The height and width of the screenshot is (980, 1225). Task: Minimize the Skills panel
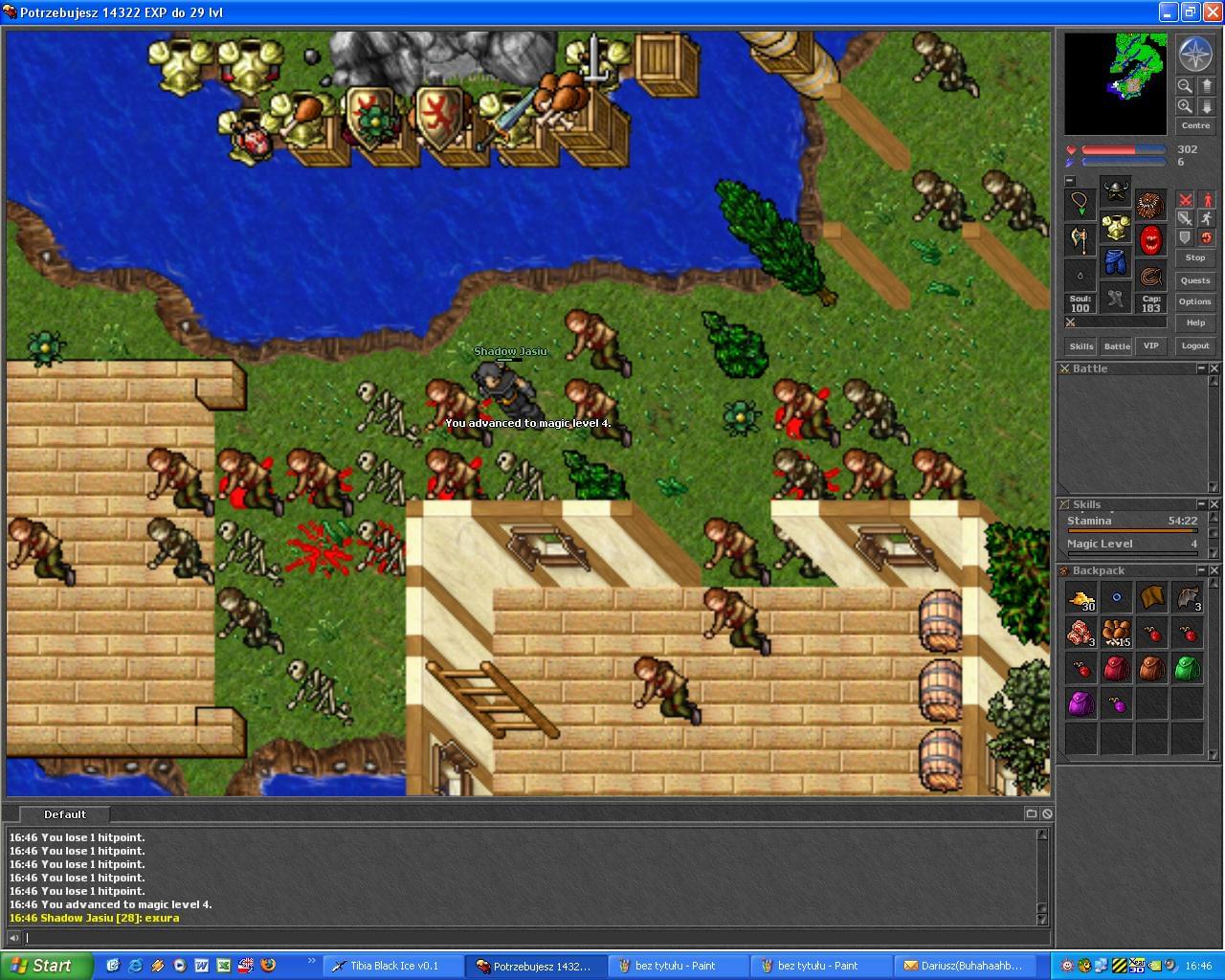(x=1202, y=504)
